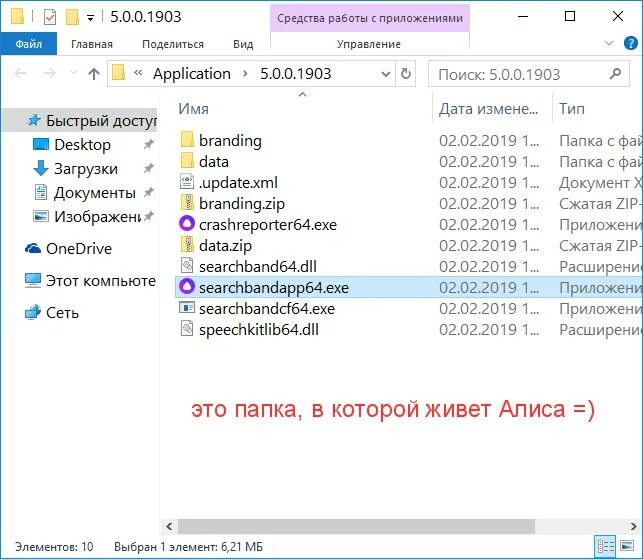This screenshot has width=643, height=559.
Task: Click the data folder icon
Action: (187, 160)
